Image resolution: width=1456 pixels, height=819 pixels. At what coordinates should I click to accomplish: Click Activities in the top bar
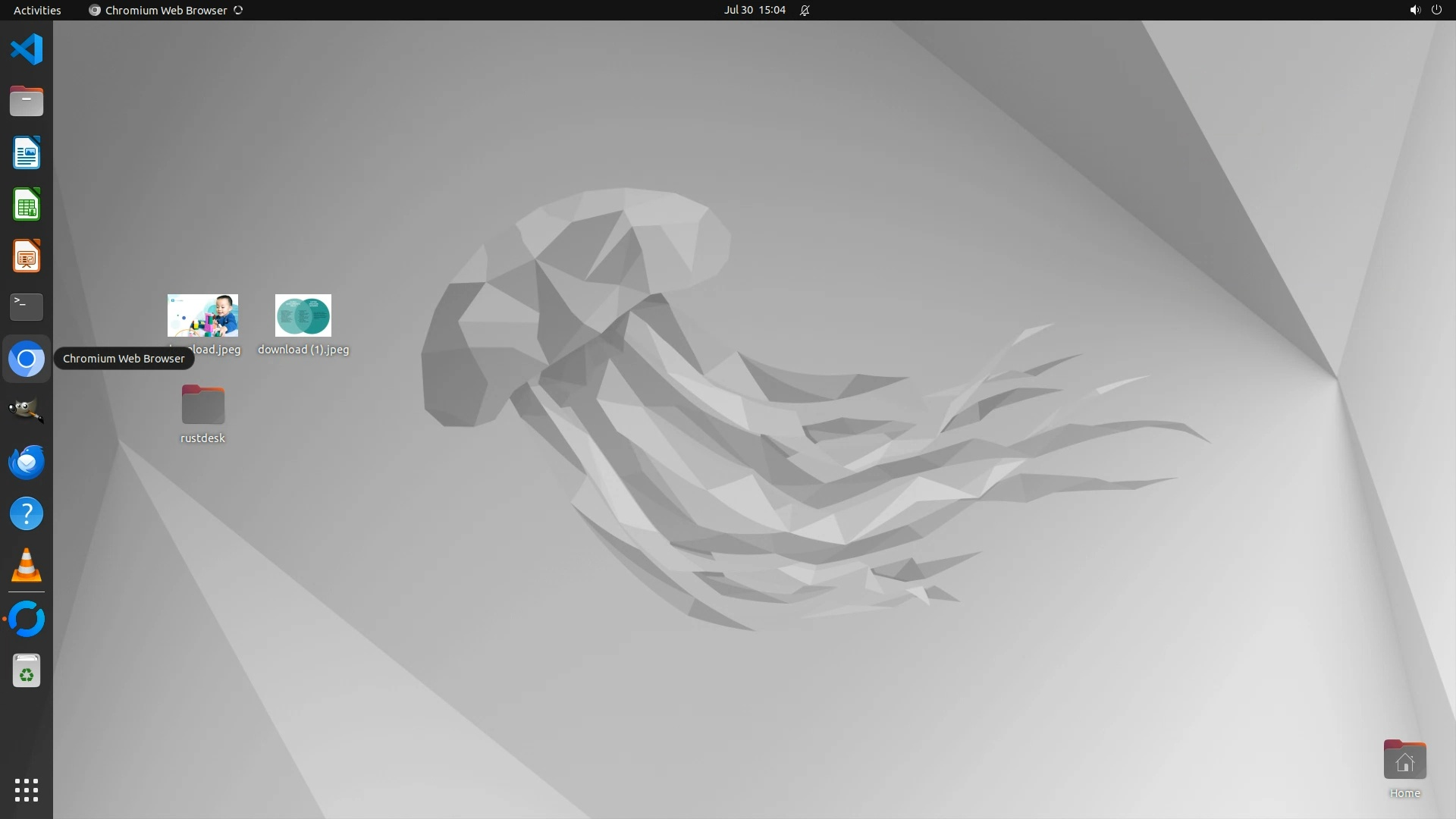[37, 10]
